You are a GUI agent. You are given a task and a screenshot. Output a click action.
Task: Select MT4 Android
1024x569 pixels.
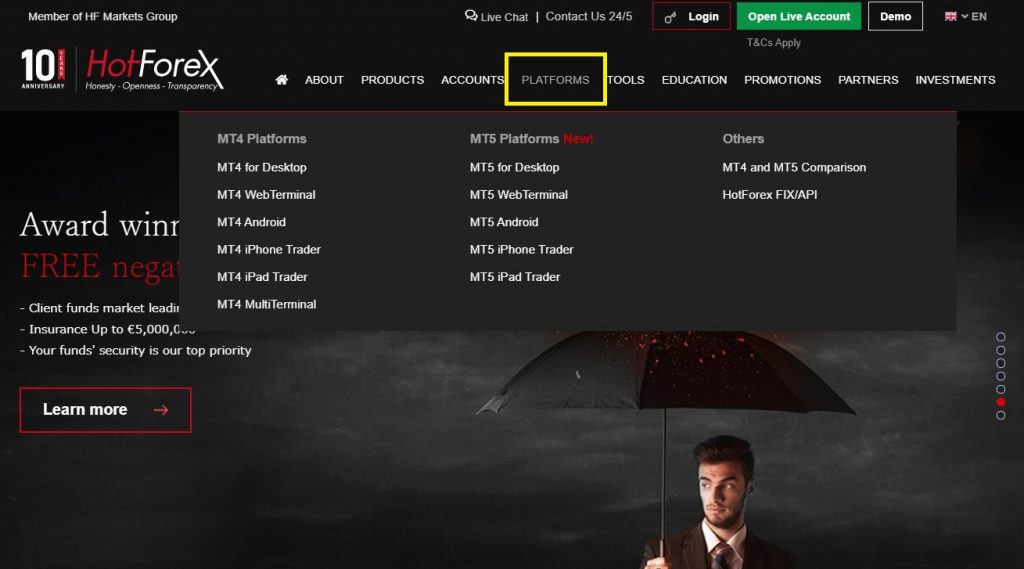click(251, 222)
